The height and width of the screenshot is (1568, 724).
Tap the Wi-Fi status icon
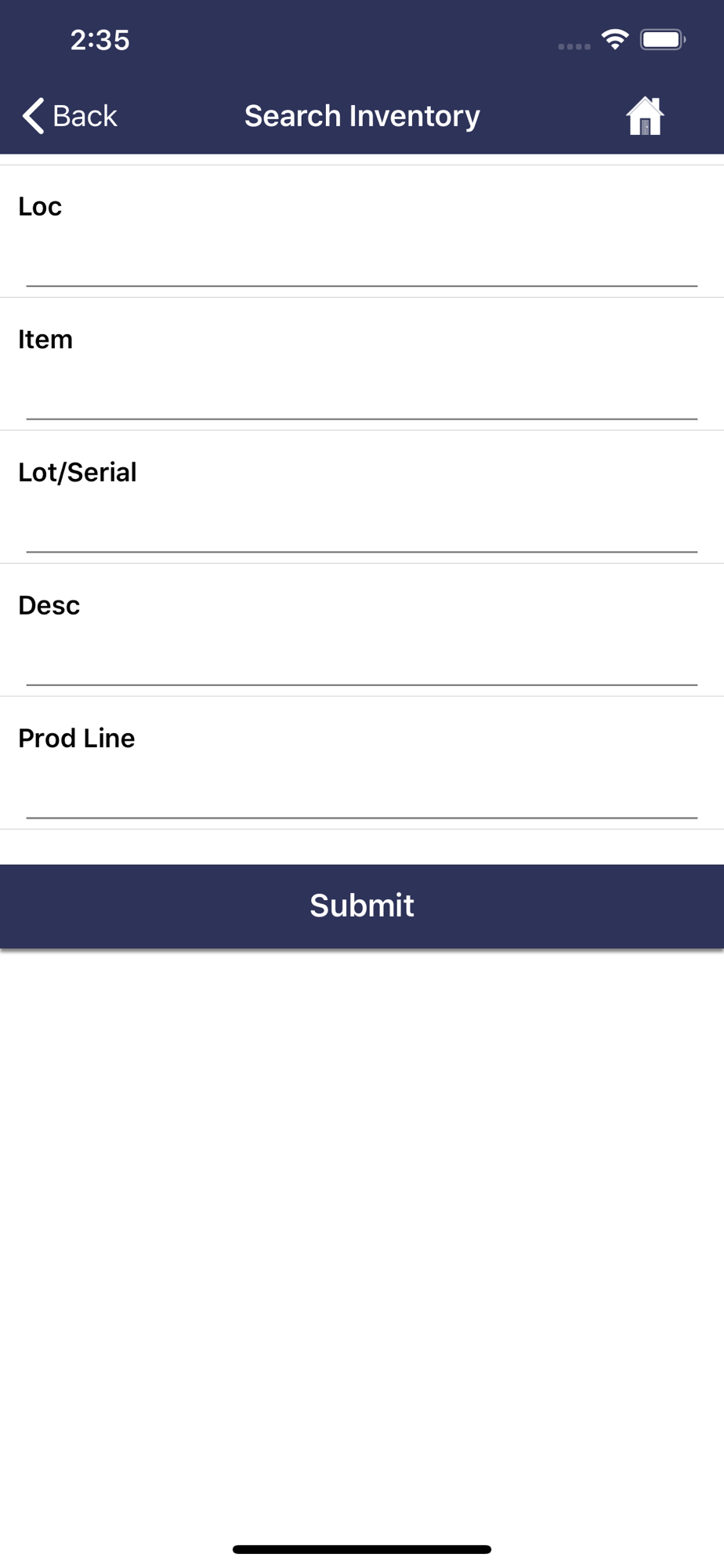tap(615, 39)
